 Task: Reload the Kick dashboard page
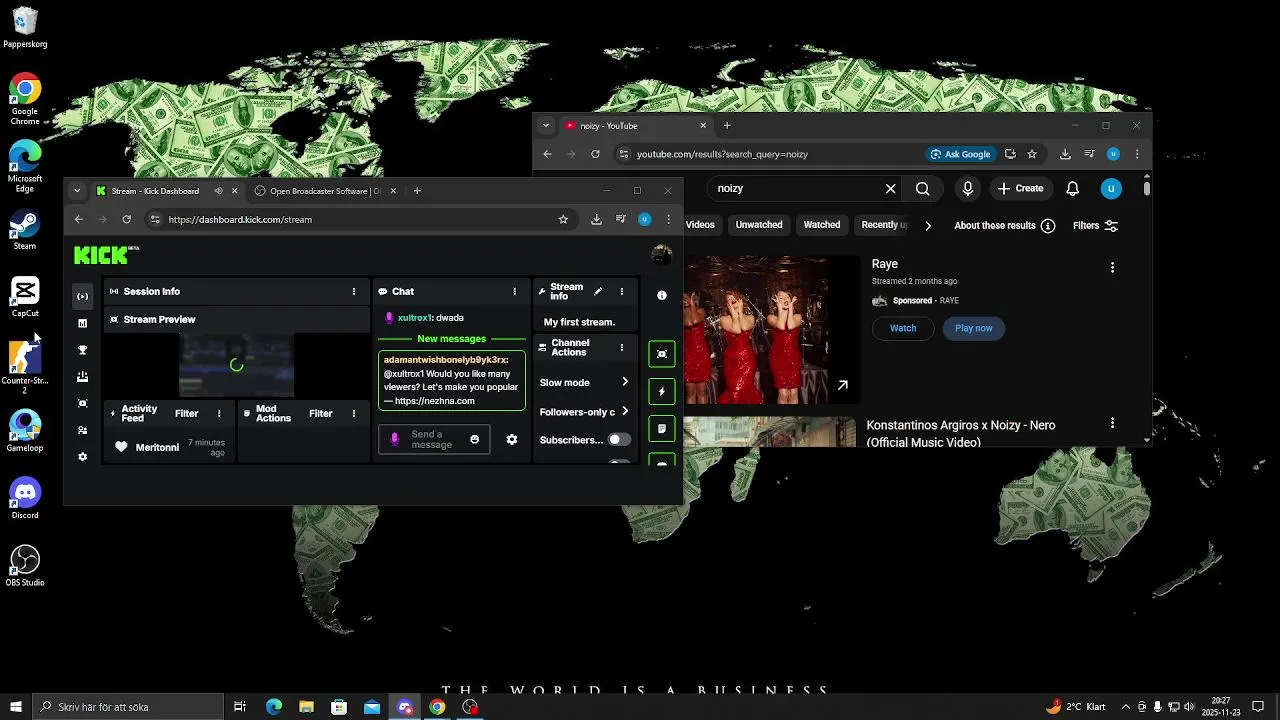click(x=126, y=219)
